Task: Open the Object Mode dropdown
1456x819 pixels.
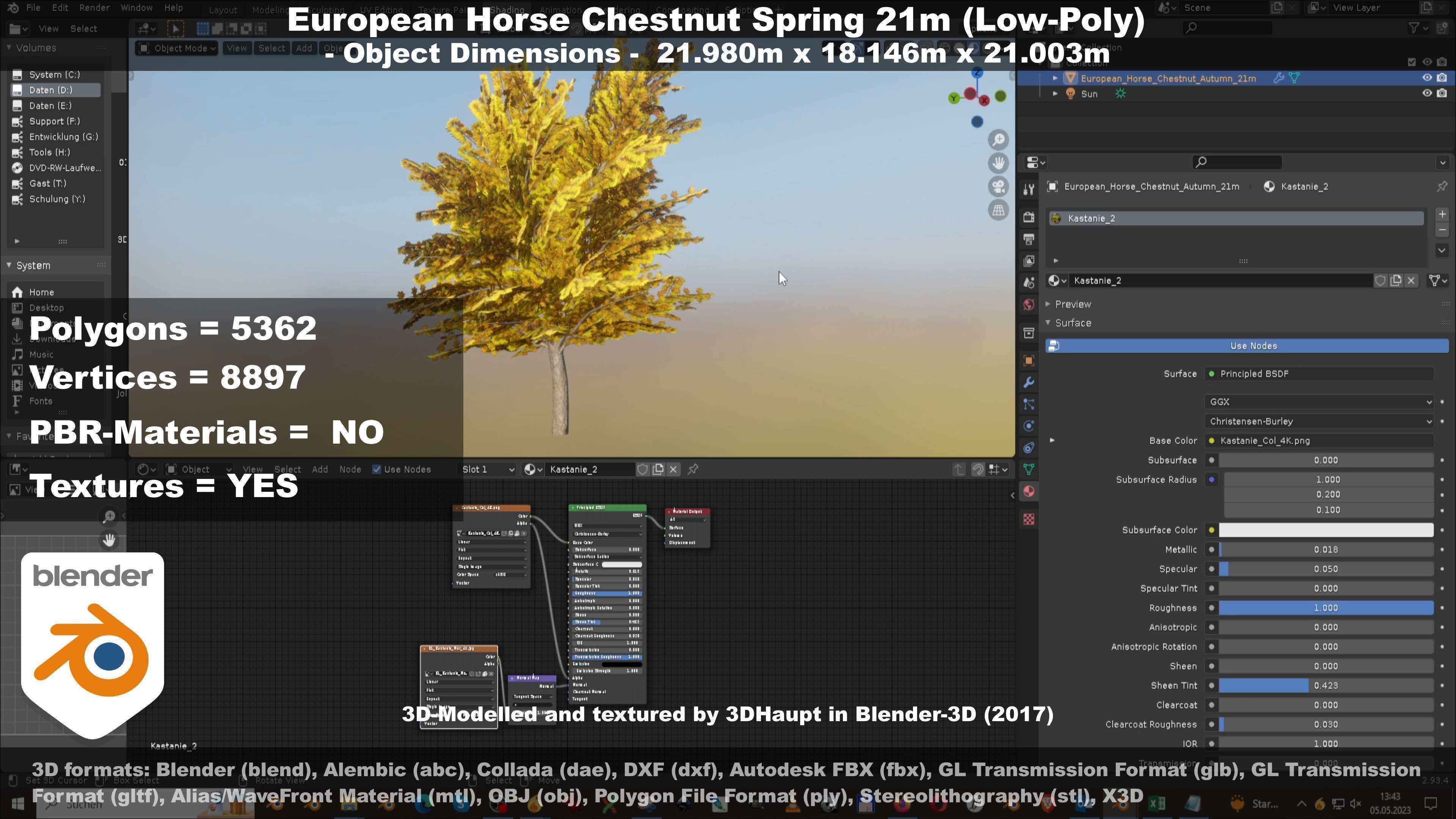Action: pos(177,49)
